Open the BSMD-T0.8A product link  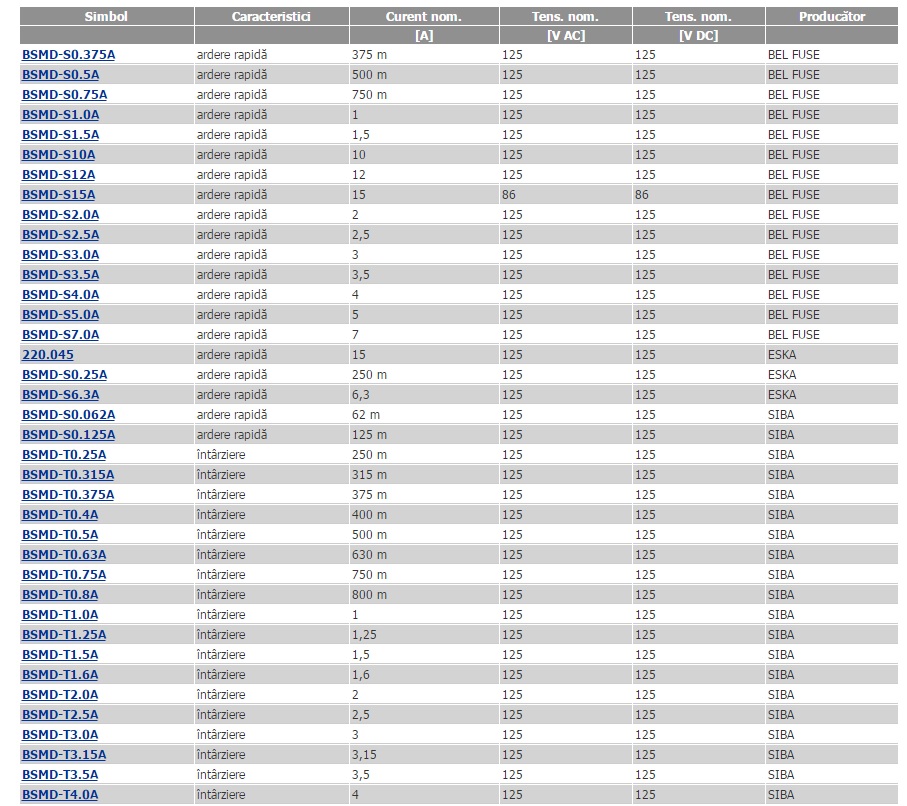point(60,595)
